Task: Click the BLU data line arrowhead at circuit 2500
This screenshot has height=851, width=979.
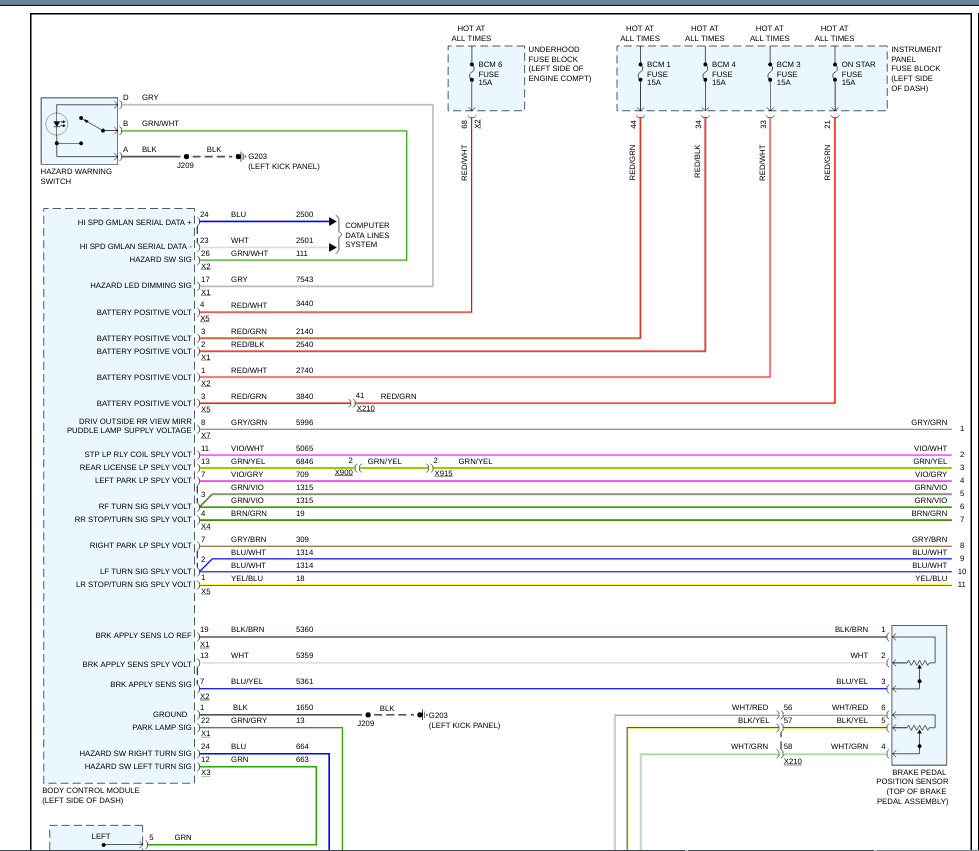Action: point(333,222)
